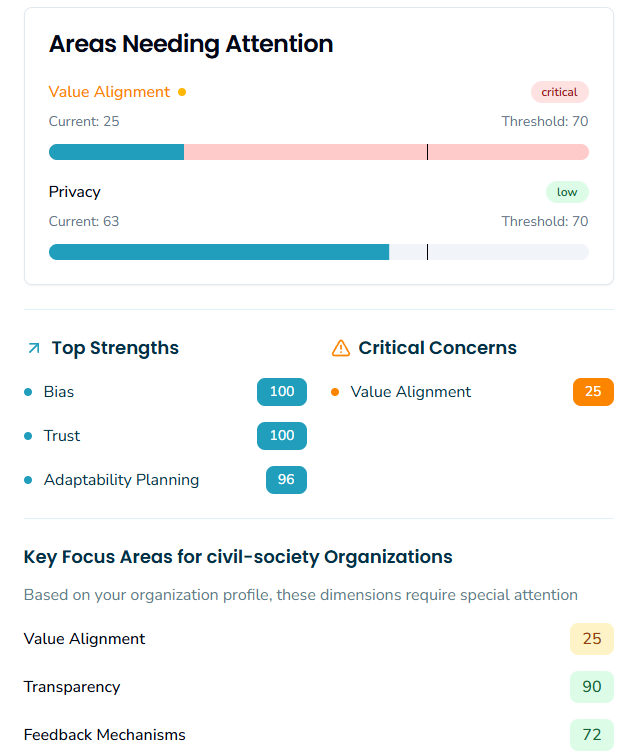Click the orange Value Alignment concern bullet
Screen dimensions: 636x754
coord(335,392)
